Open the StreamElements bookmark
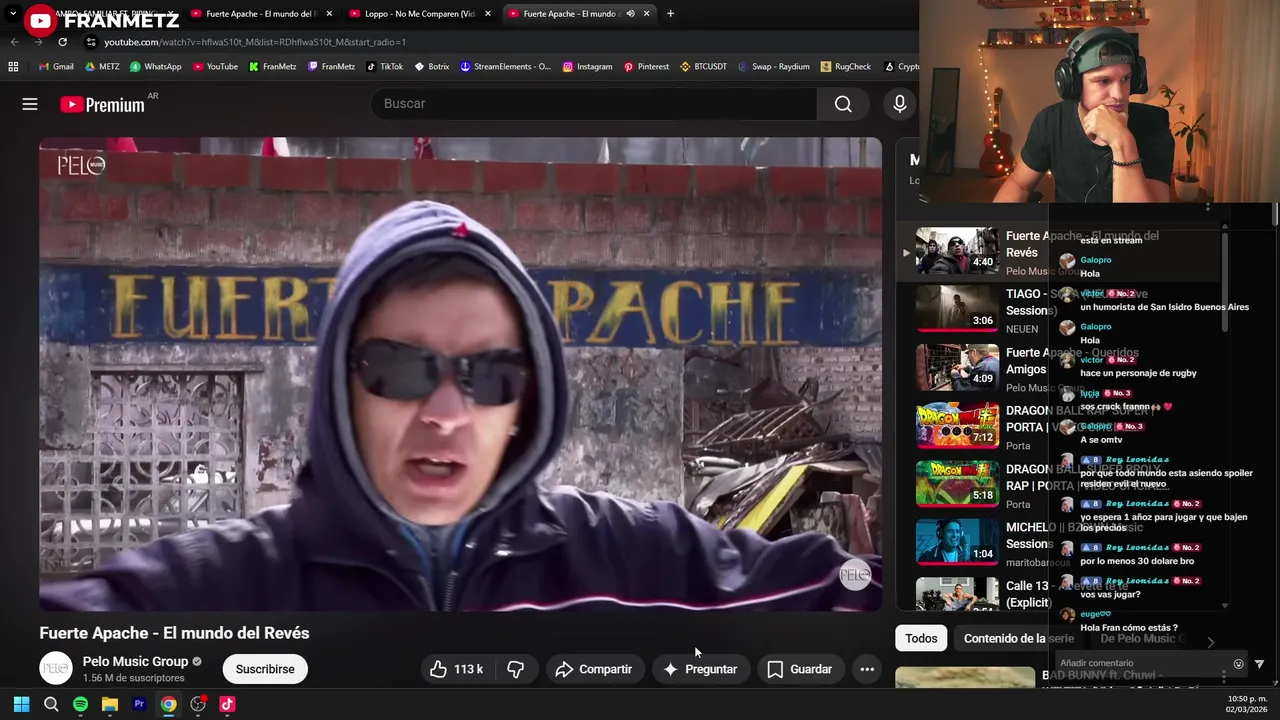1280x720 pixels. click(x=505, y=67)
